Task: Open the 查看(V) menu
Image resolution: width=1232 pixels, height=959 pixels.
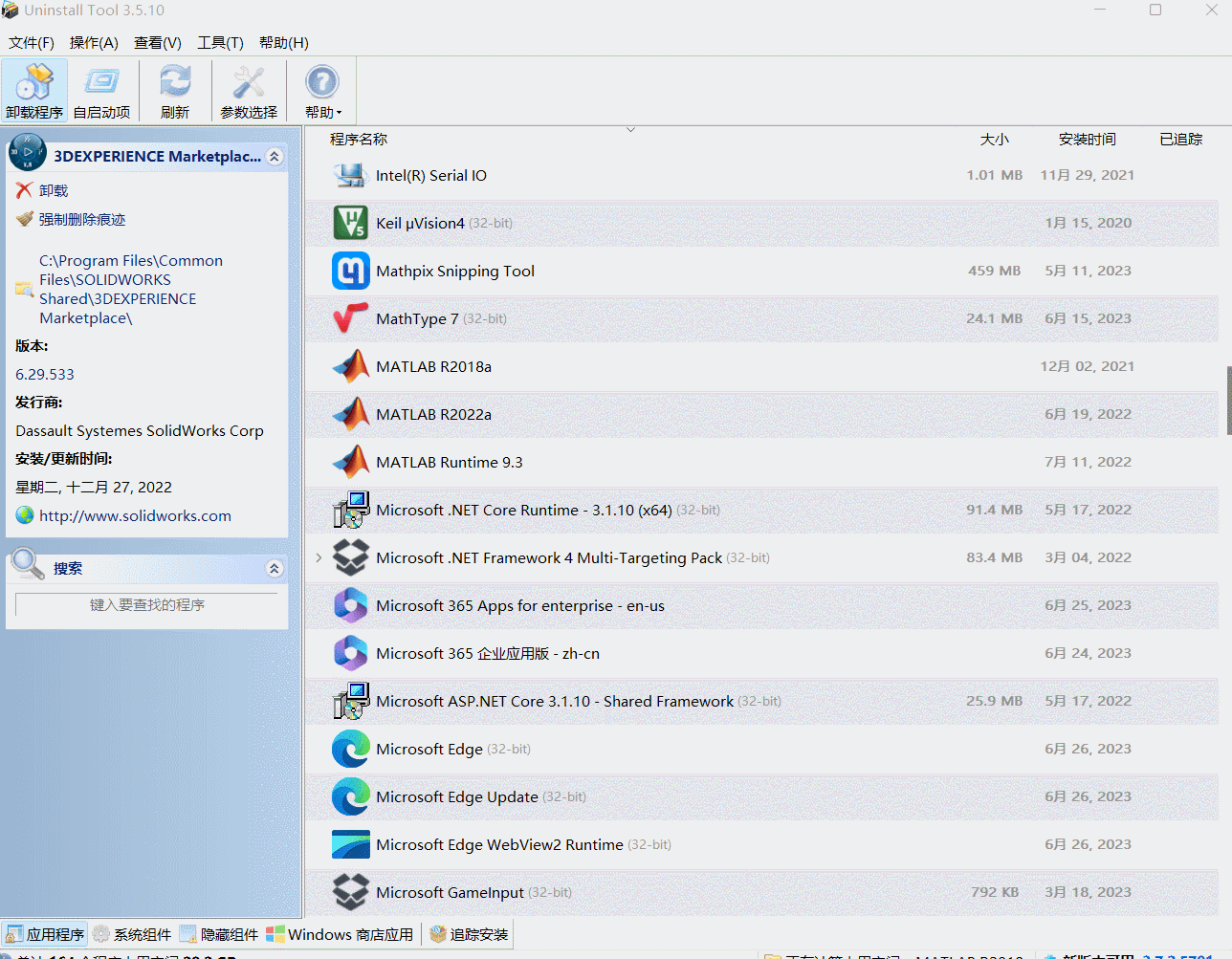Action: tap(157, 42)
